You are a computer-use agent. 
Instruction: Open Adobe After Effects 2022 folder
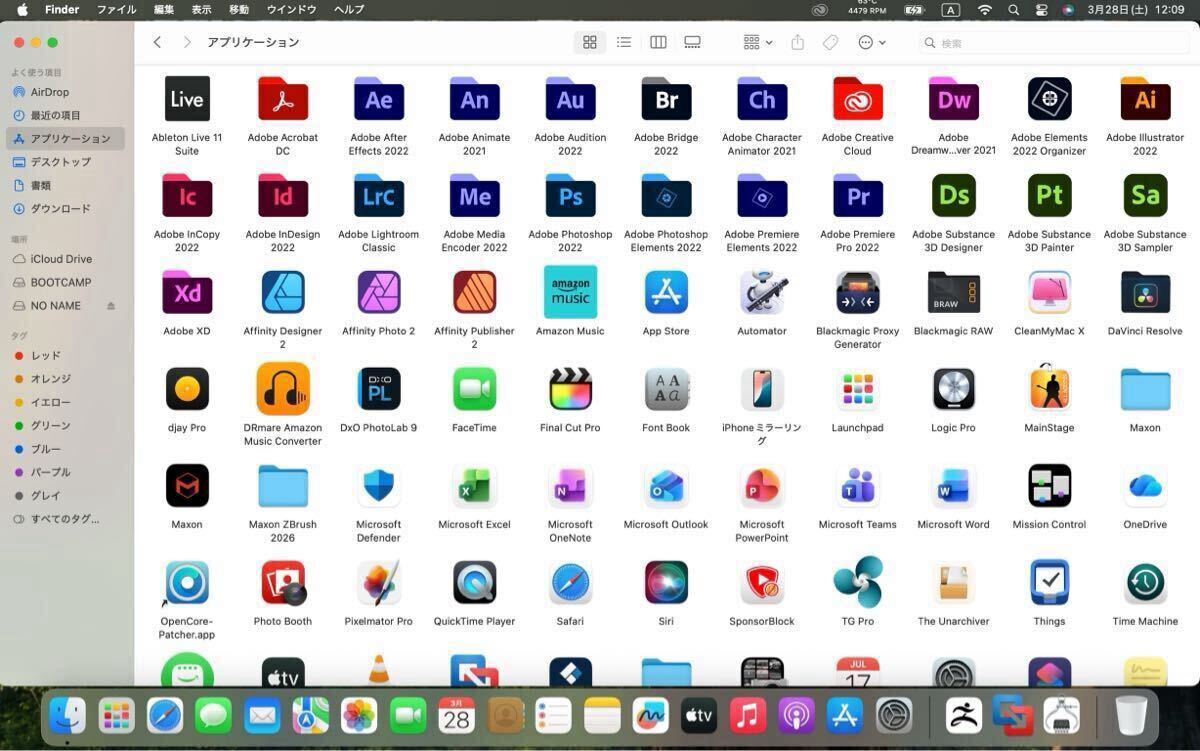click(379, 99)
